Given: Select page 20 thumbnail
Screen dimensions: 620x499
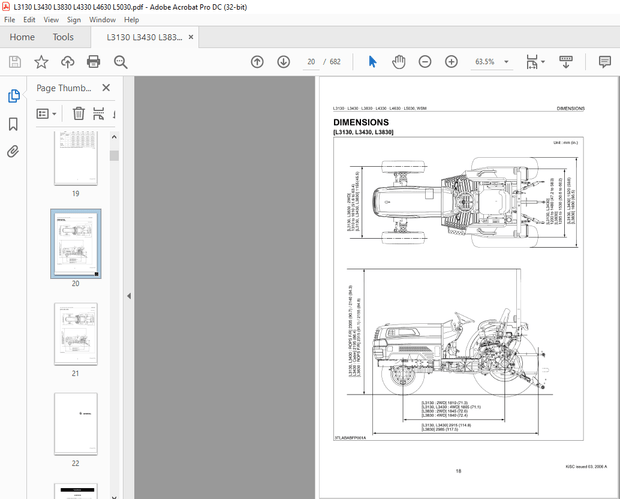Looking at the screenshot, I should 76,244.
